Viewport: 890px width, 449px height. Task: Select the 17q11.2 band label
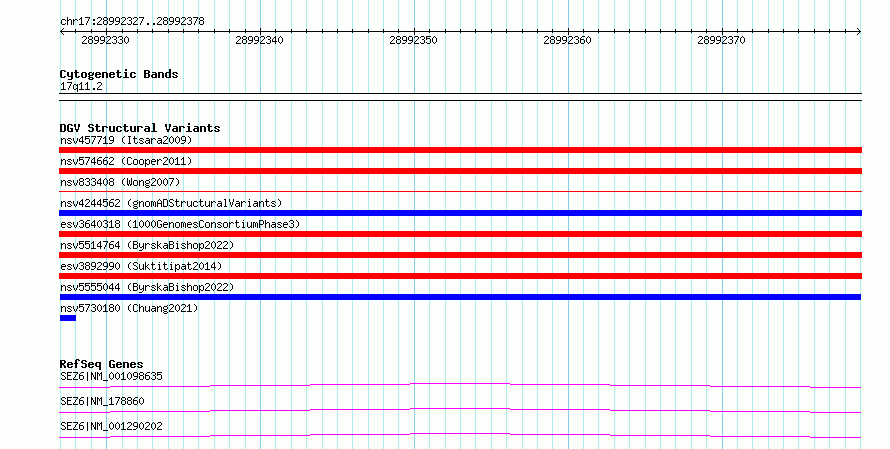click(x=81, y=87)
